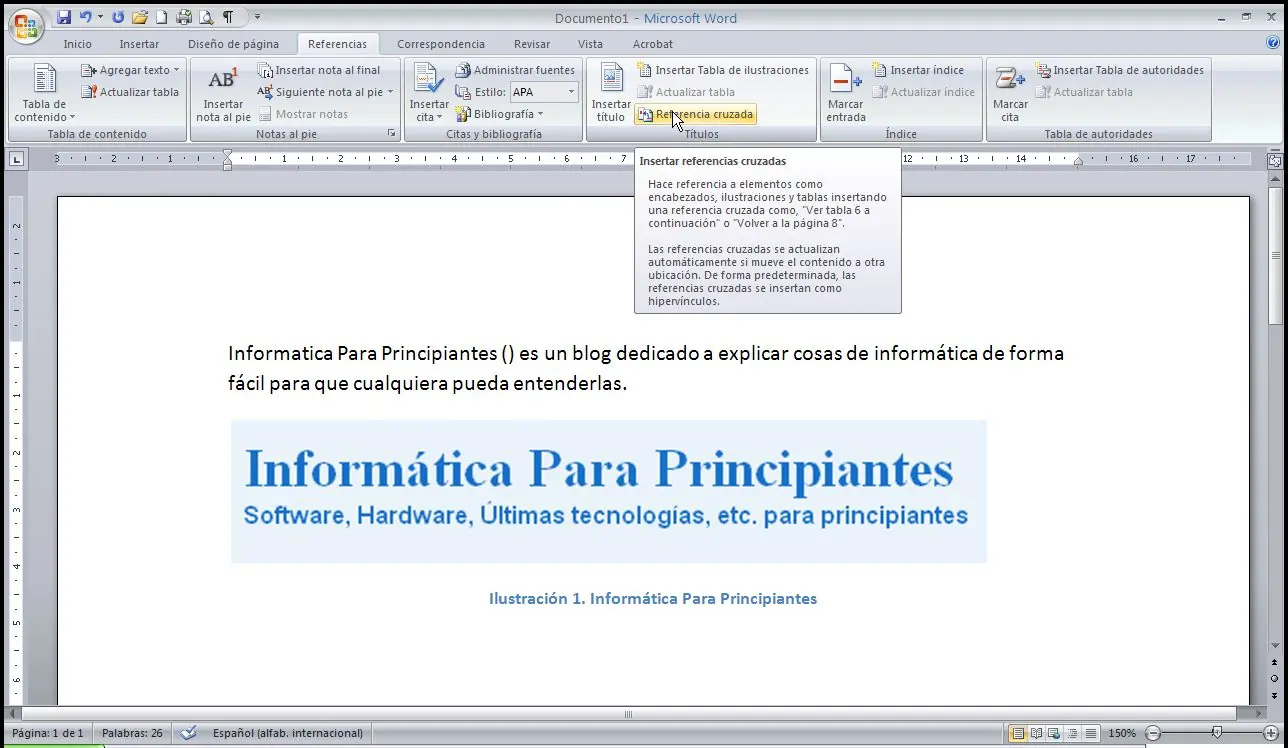Select the Referencias tab
The height and width of the screenshot is (748, 1288).
click(337, 44)
